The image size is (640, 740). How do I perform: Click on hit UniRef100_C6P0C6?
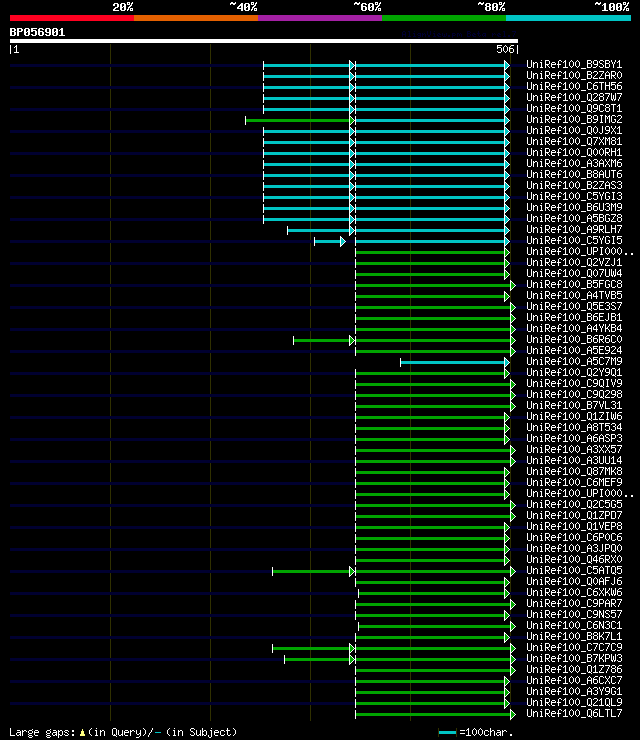(574, 538)
